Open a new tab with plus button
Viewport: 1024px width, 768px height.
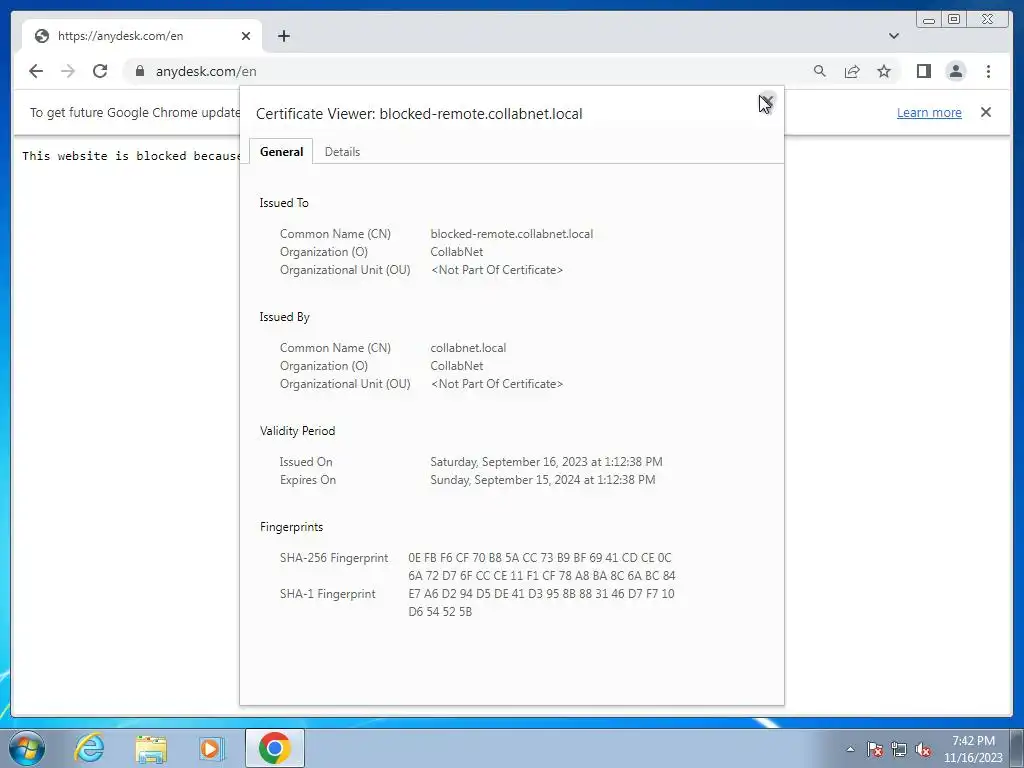(x=283, y=36)
